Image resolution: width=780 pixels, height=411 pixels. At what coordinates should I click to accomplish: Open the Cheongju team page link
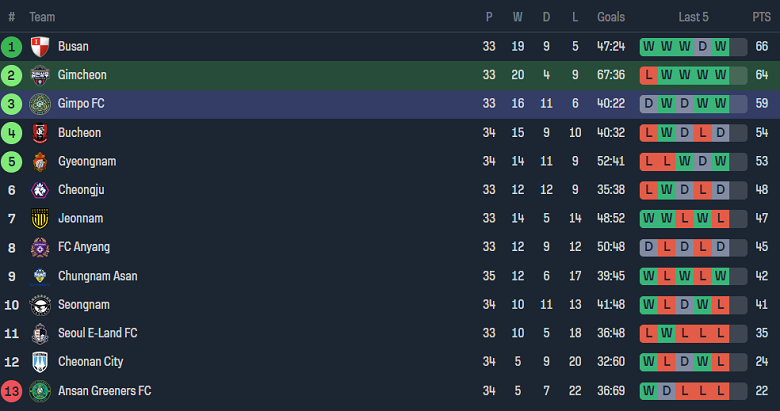81,190
